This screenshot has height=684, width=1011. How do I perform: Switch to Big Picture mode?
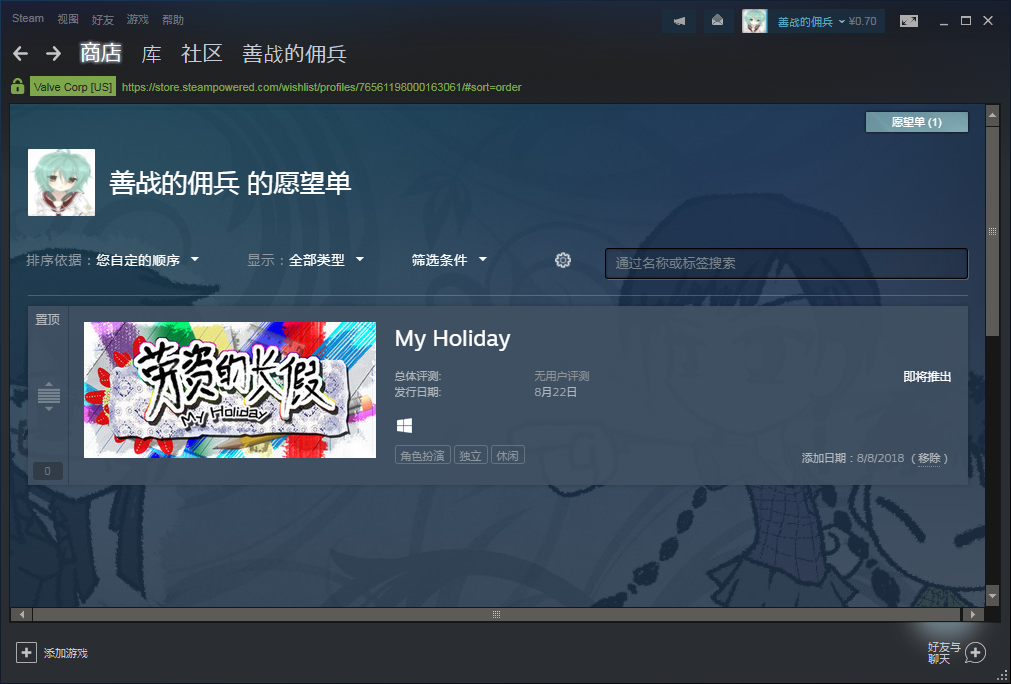909,21
